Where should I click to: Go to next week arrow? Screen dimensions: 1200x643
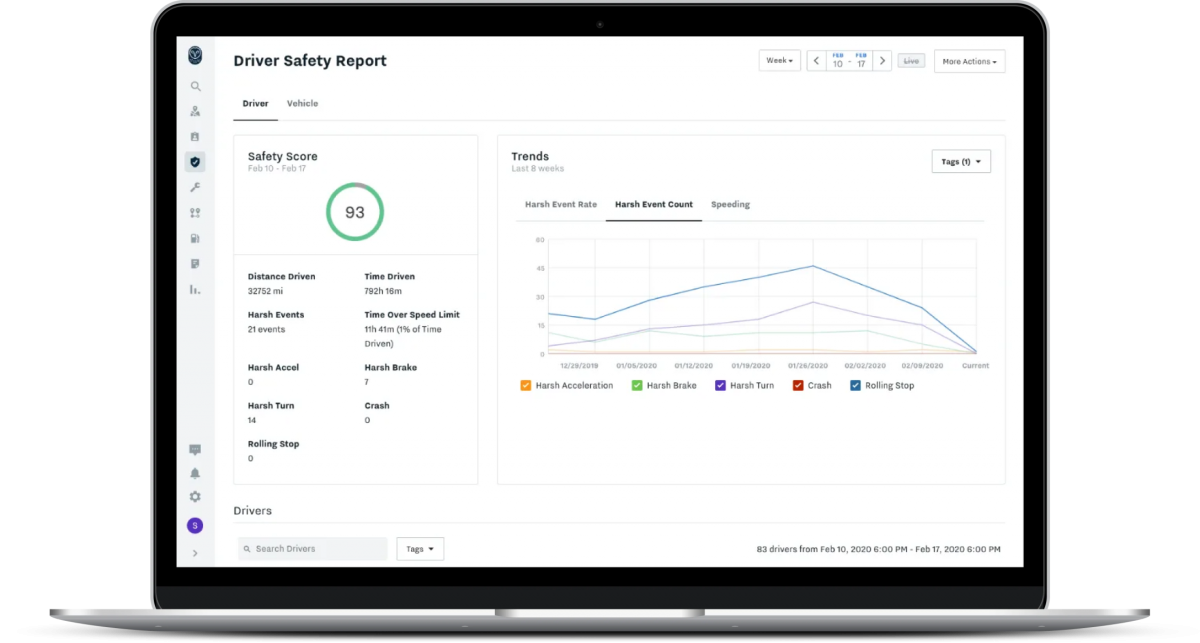(x=882, y=61)
